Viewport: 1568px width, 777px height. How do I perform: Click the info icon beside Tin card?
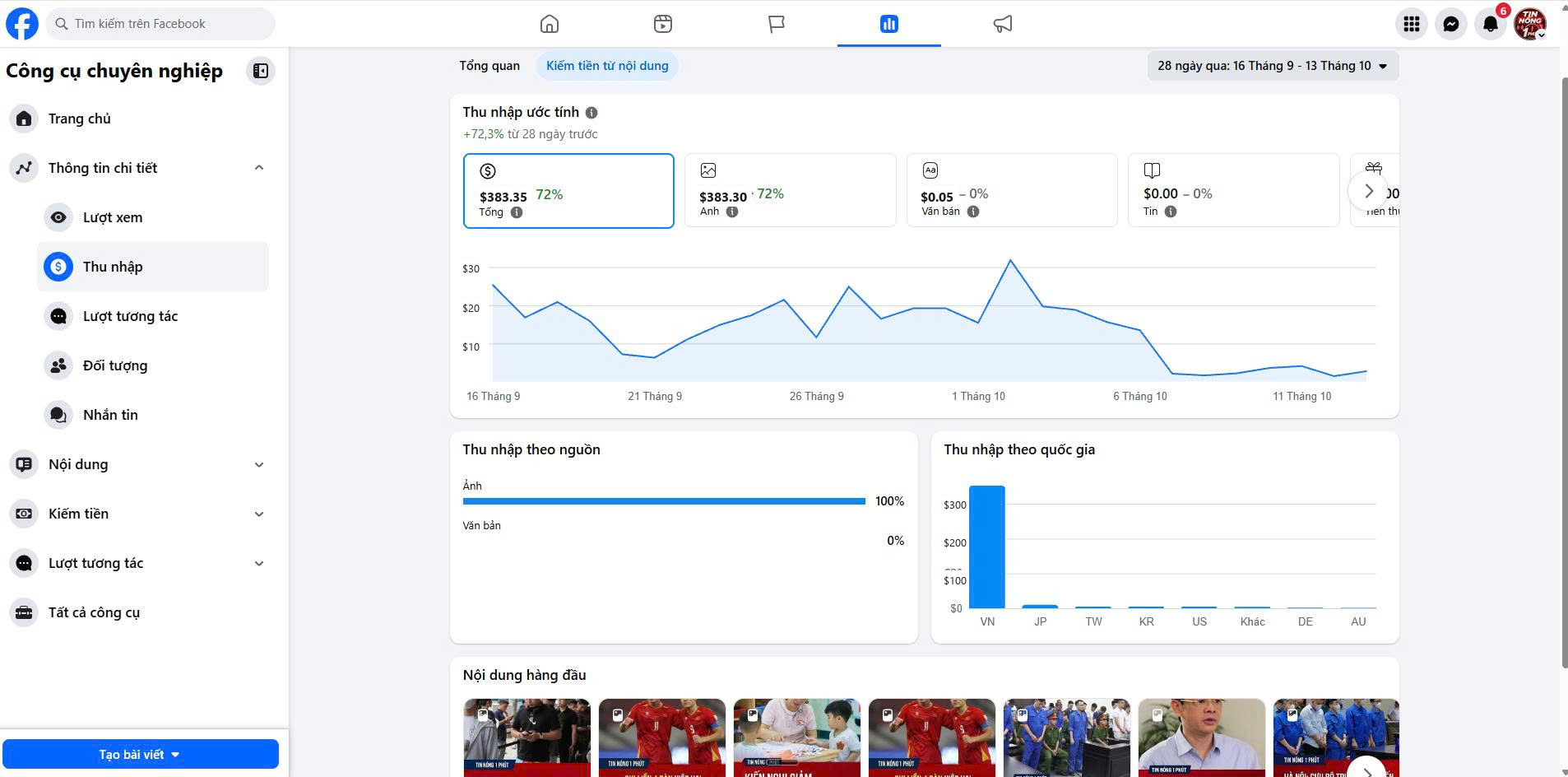pyautogui.click(x=1171, y=212)
